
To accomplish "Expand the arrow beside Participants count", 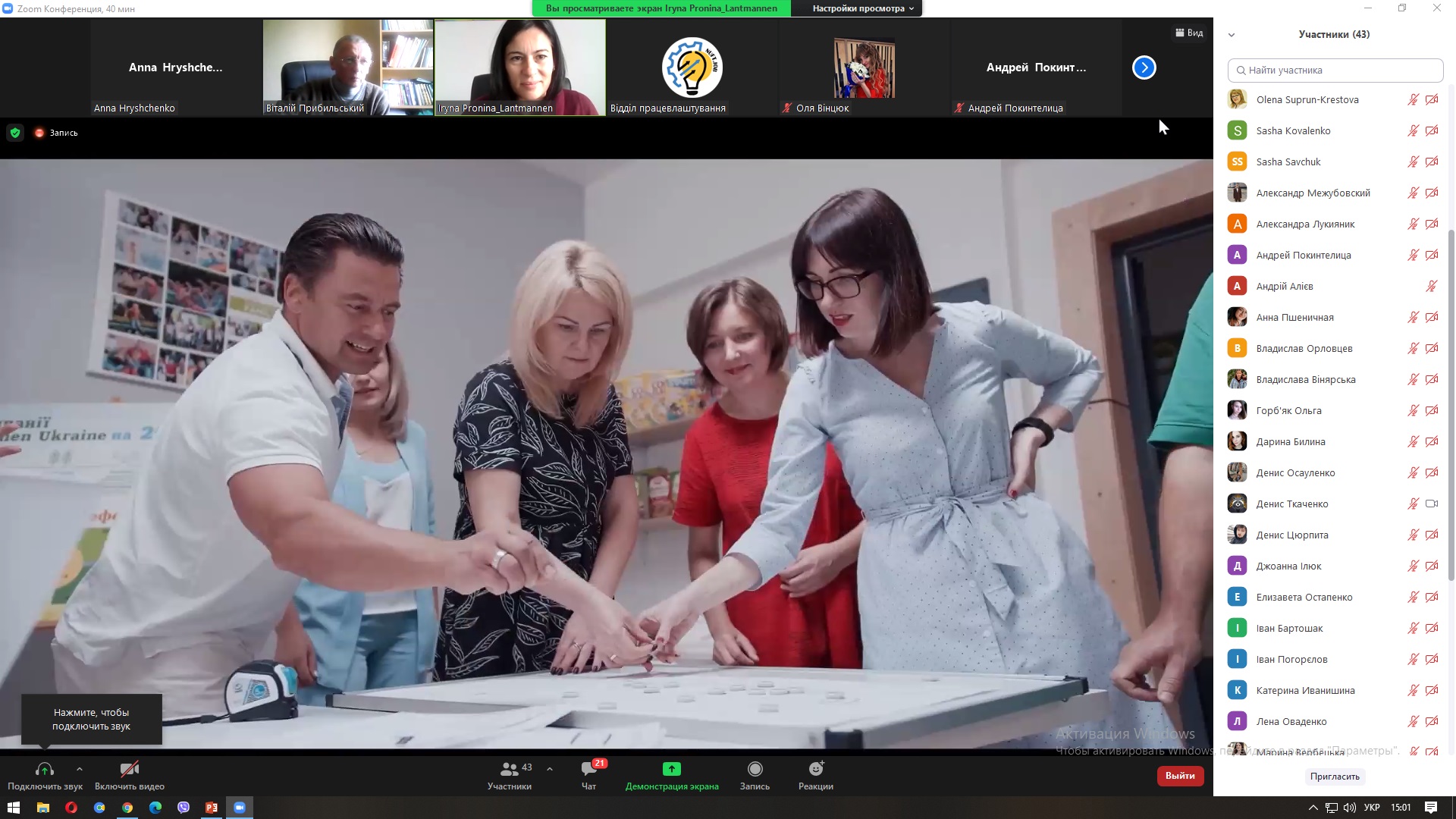I will click(x=550, y=769).
